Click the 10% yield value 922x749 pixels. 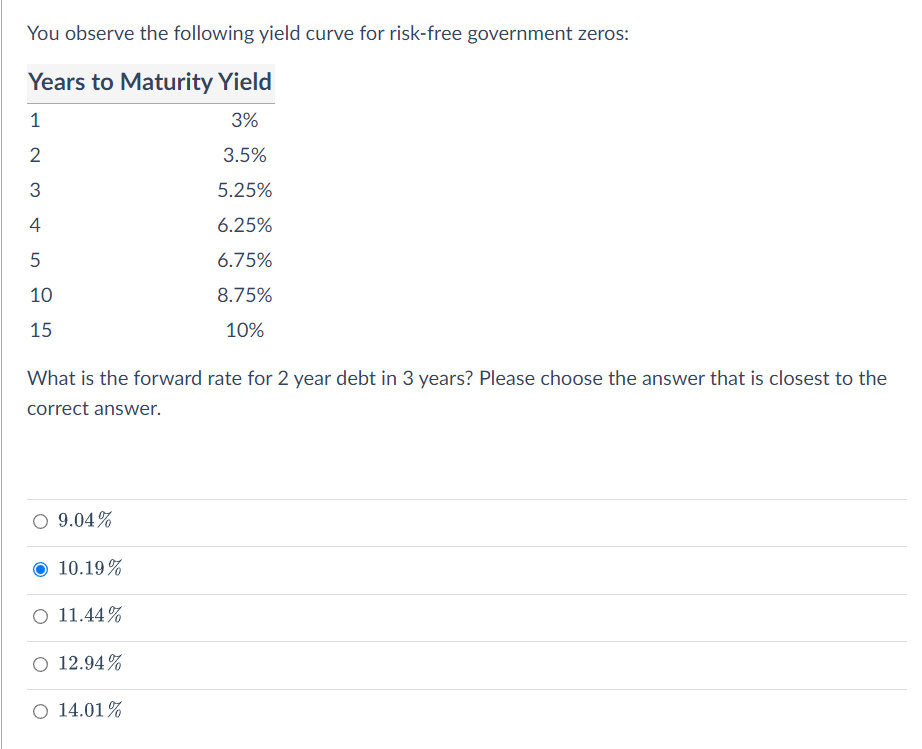pyautogui.click(x=246, y=329)
